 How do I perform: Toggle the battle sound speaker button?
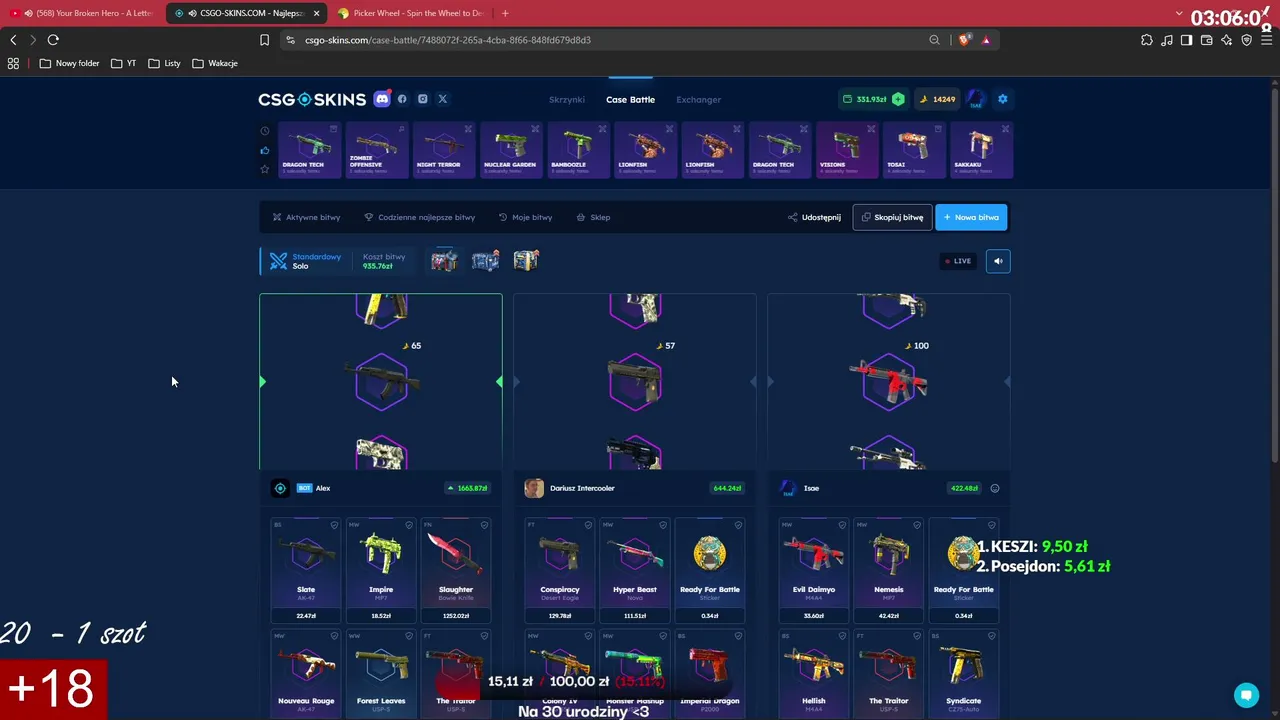[998, 261]
